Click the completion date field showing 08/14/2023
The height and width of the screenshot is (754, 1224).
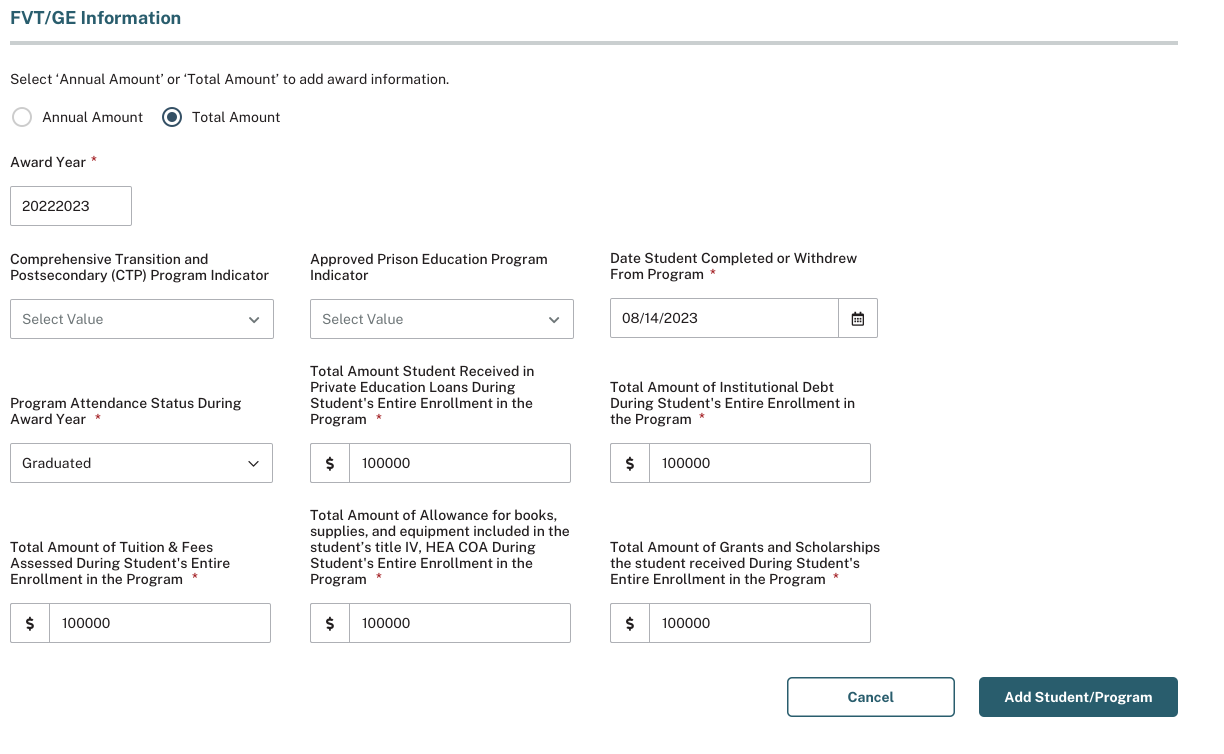tap(724, 318)
